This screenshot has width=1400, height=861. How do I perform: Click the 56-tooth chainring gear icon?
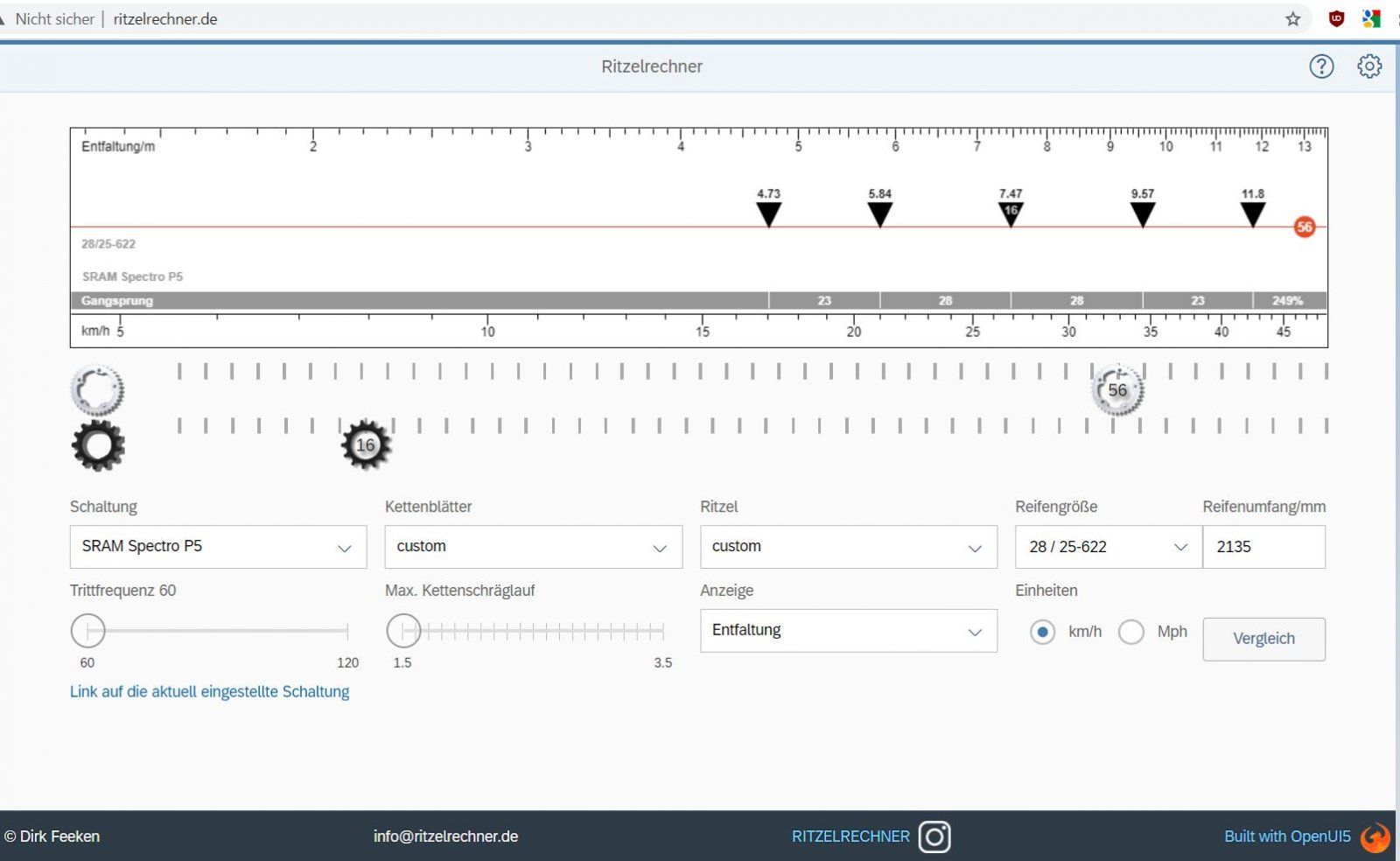pyautogui.click(x=1117, y=390)
